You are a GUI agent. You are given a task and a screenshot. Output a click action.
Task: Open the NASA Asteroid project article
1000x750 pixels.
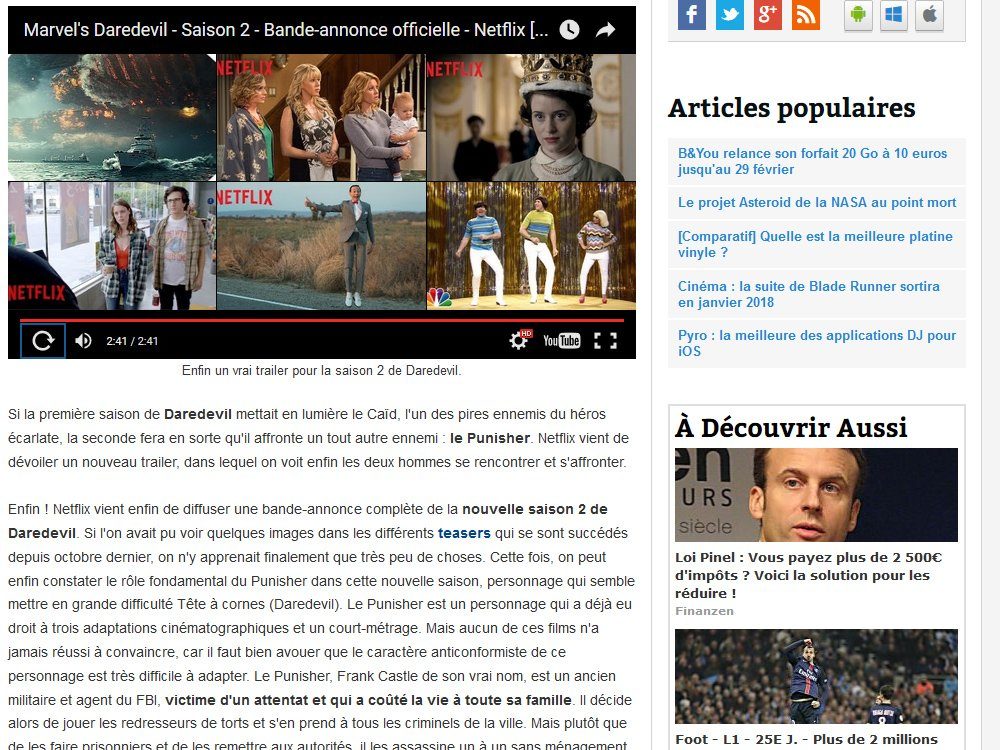pos(817,203)
